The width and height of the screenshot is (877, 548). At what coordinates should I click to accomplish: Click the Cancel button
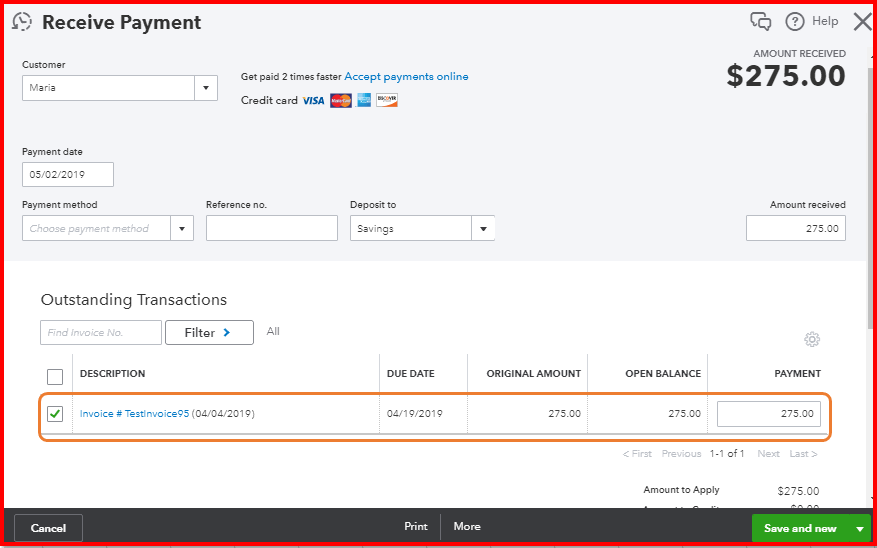click(48, 528)
